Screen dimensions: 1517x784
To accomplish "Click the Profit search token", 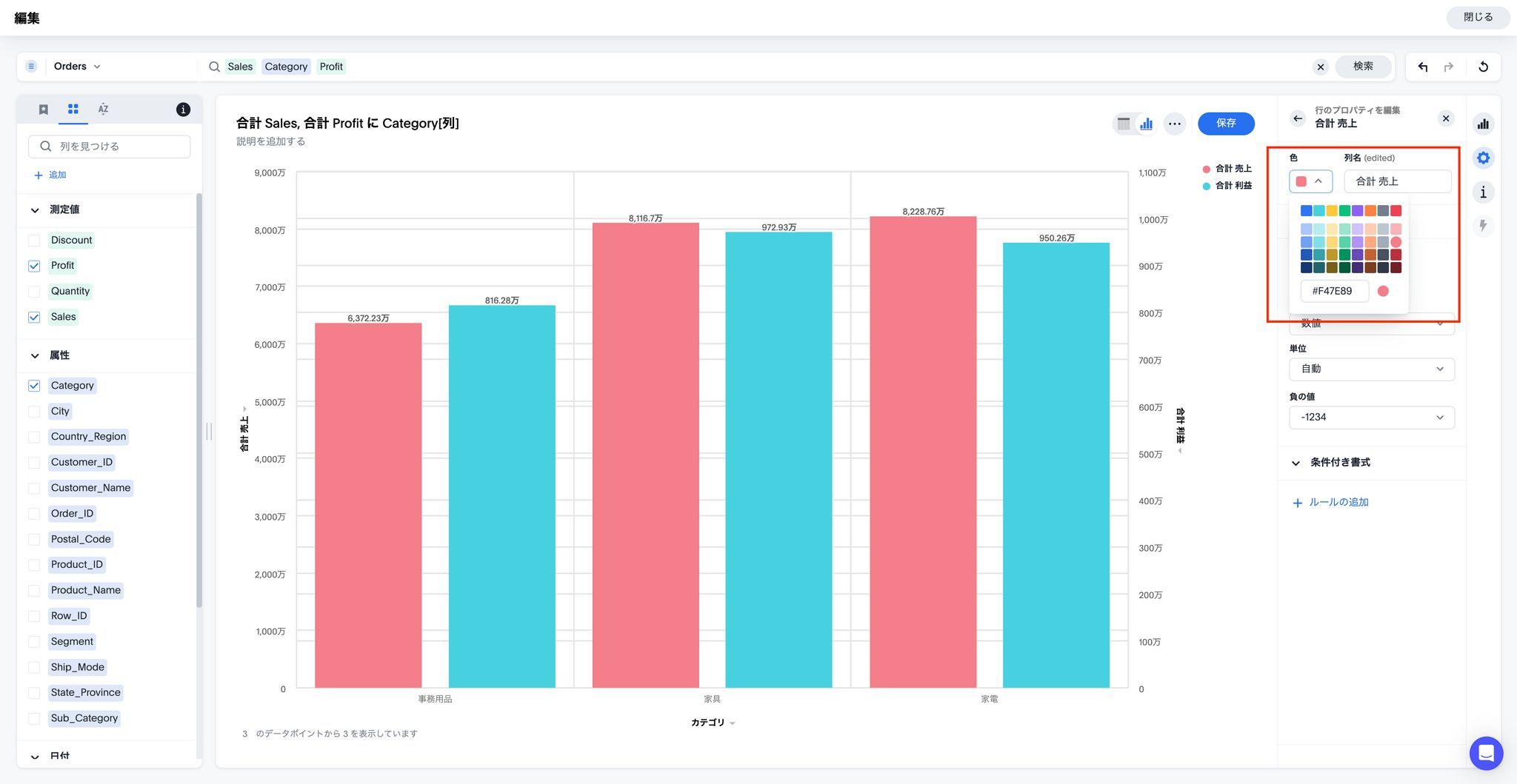I will [x=331, y=67].
